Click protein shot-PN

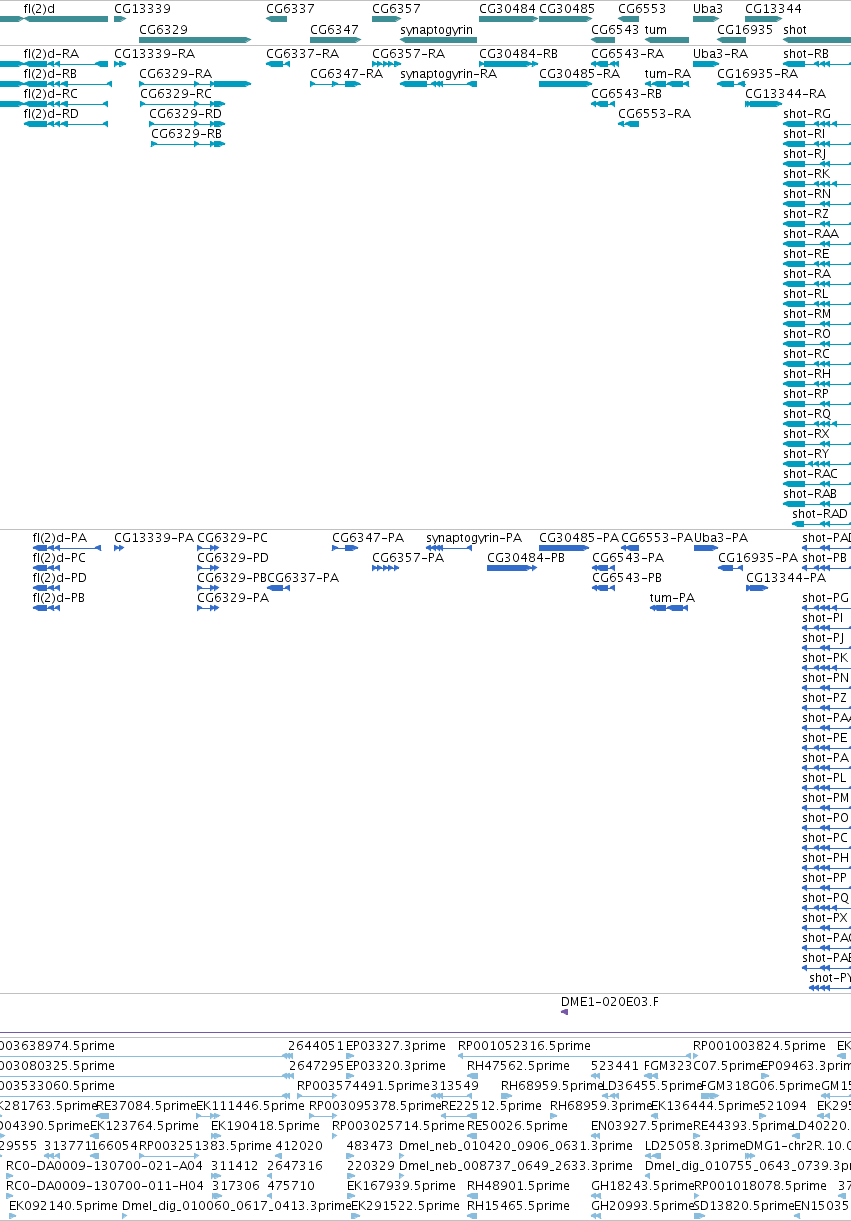[x=826, y=678]
